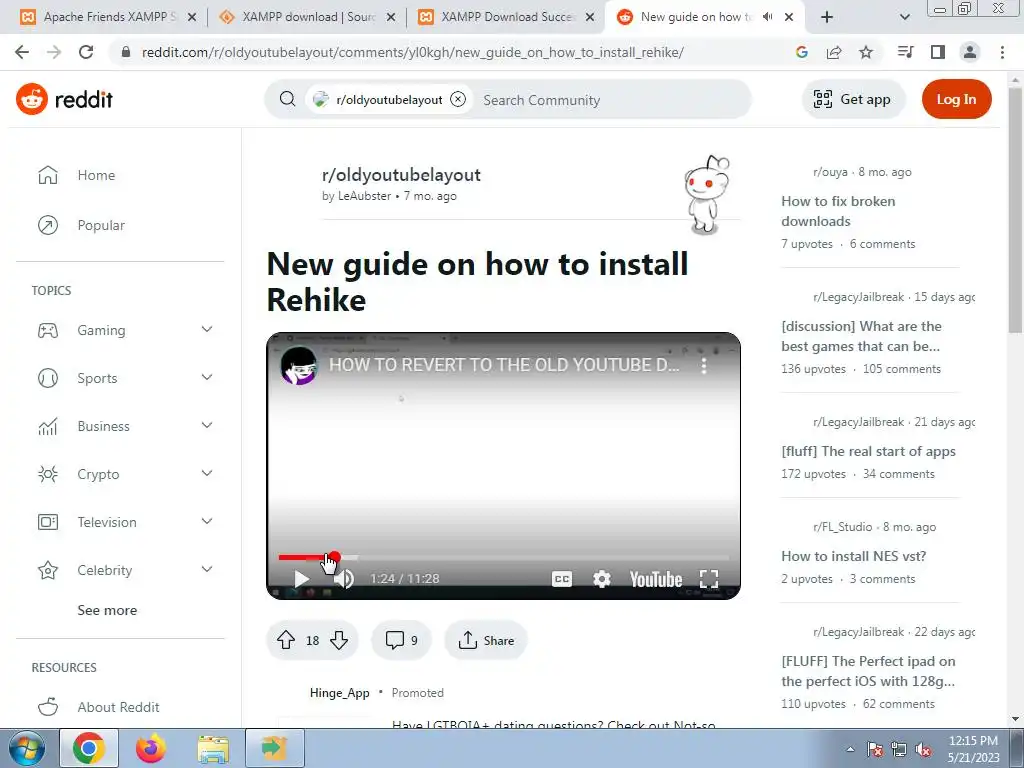
Task: Open How to fix broken downloads post
Action: (838, 211)
